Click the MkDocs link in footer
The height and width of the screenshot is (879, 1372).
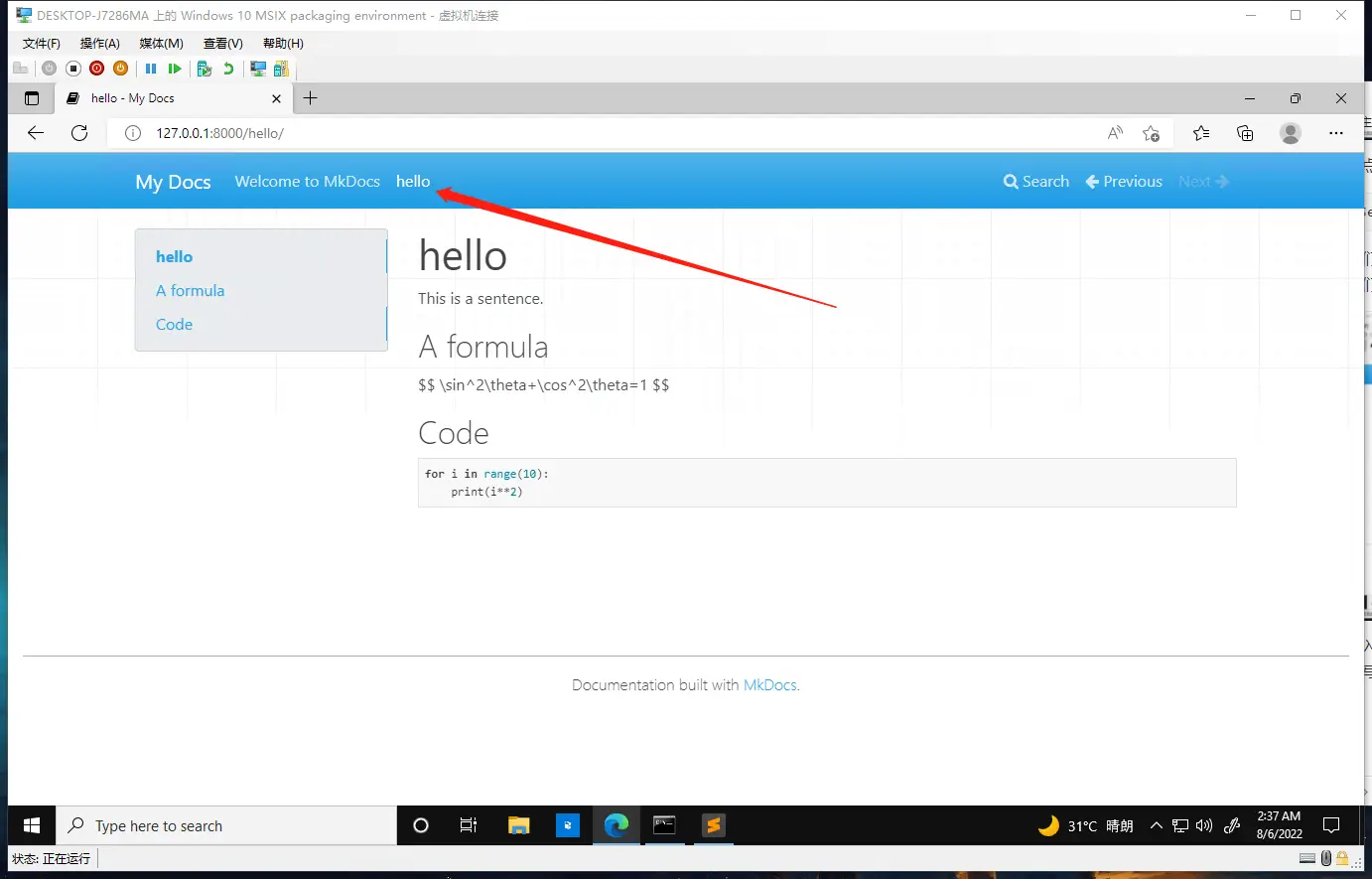point(769,685)
